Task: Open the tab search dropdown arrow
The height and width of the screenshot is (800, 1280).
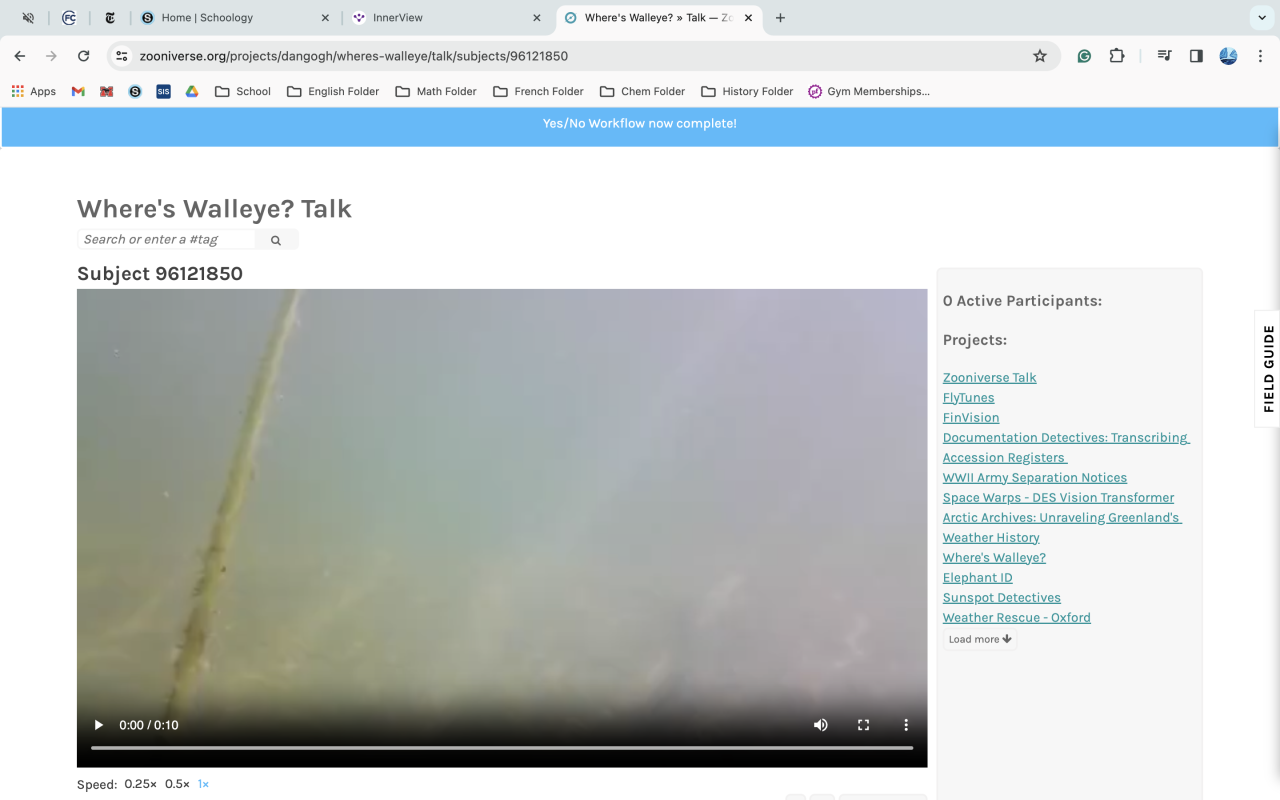Action: click(x=1260, y=17)
